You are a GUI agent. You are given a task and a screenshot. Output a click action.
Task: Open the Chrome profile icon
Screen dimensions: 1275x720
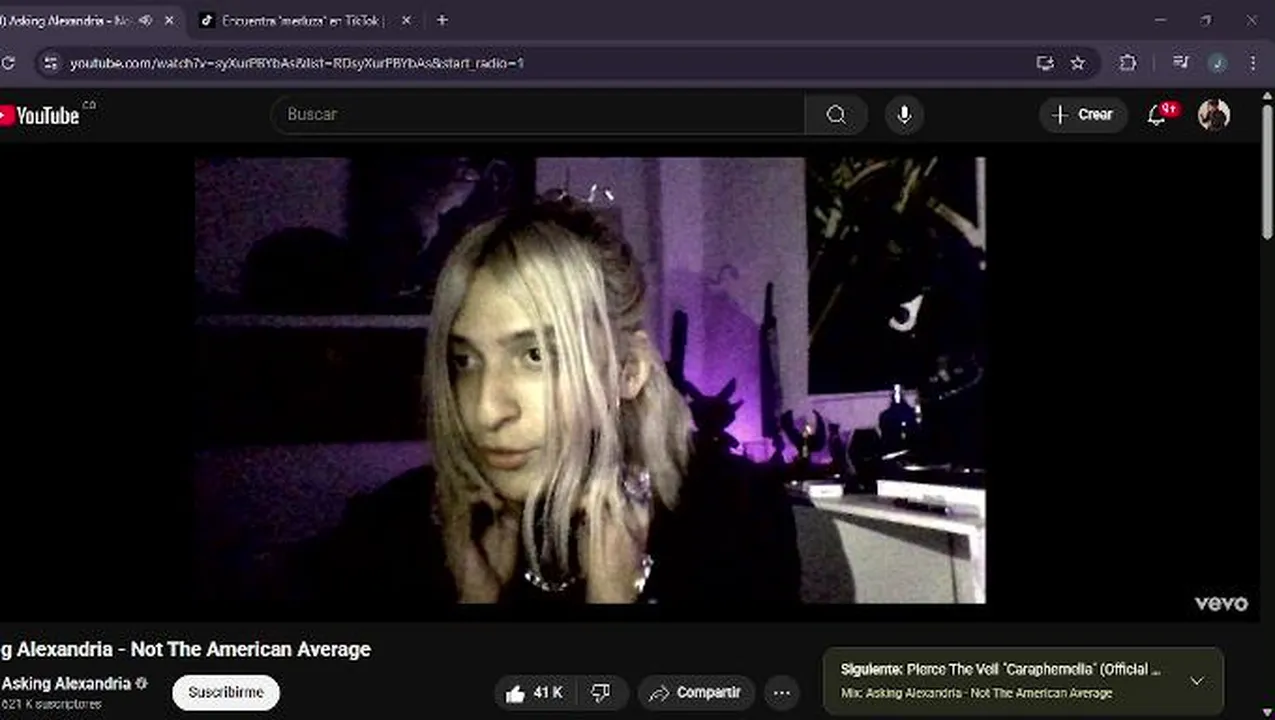[1217, 63]
